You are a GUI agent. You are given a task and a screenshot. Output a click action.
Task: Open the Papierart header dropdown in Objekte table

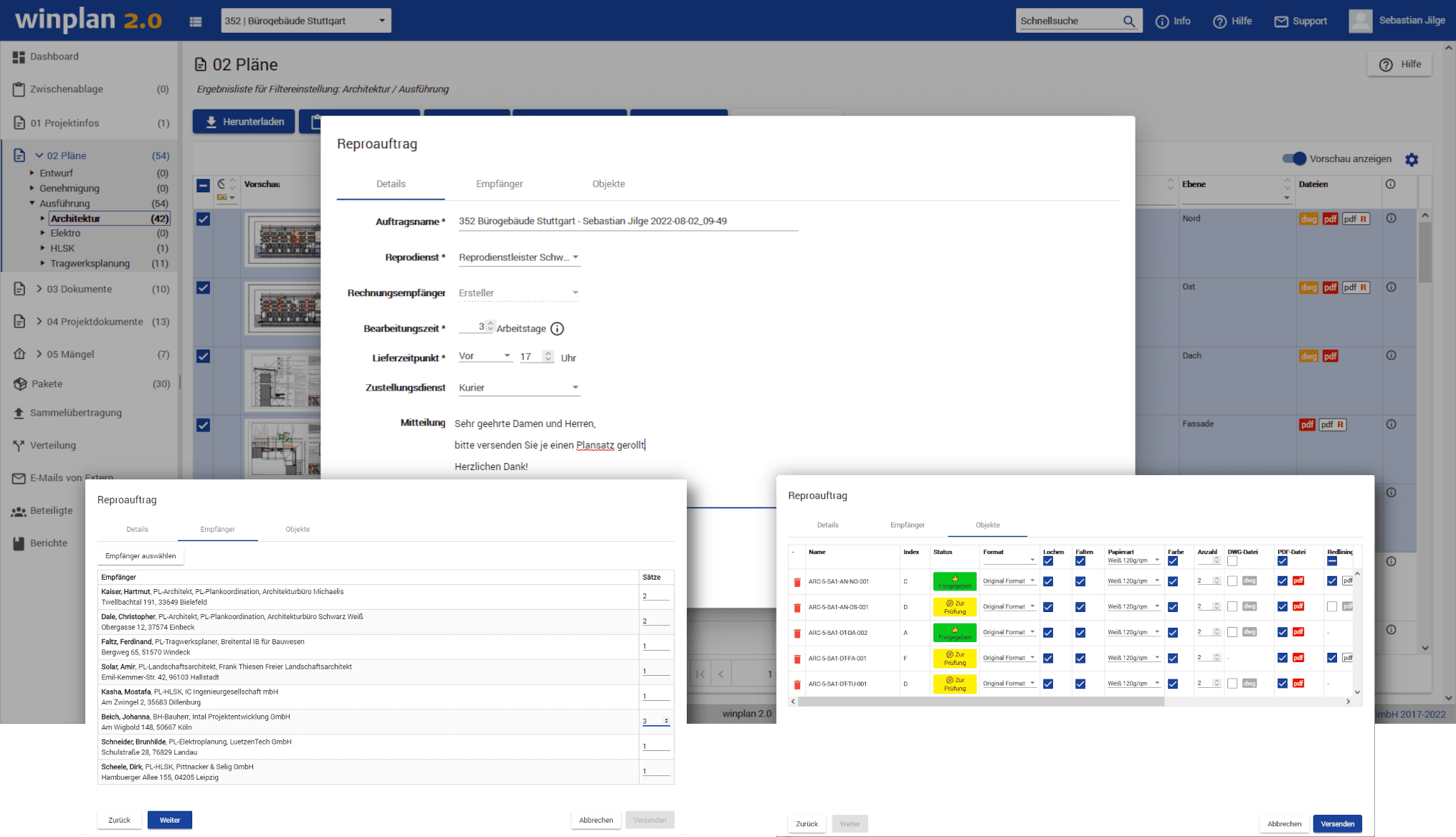pos(1134,560)
